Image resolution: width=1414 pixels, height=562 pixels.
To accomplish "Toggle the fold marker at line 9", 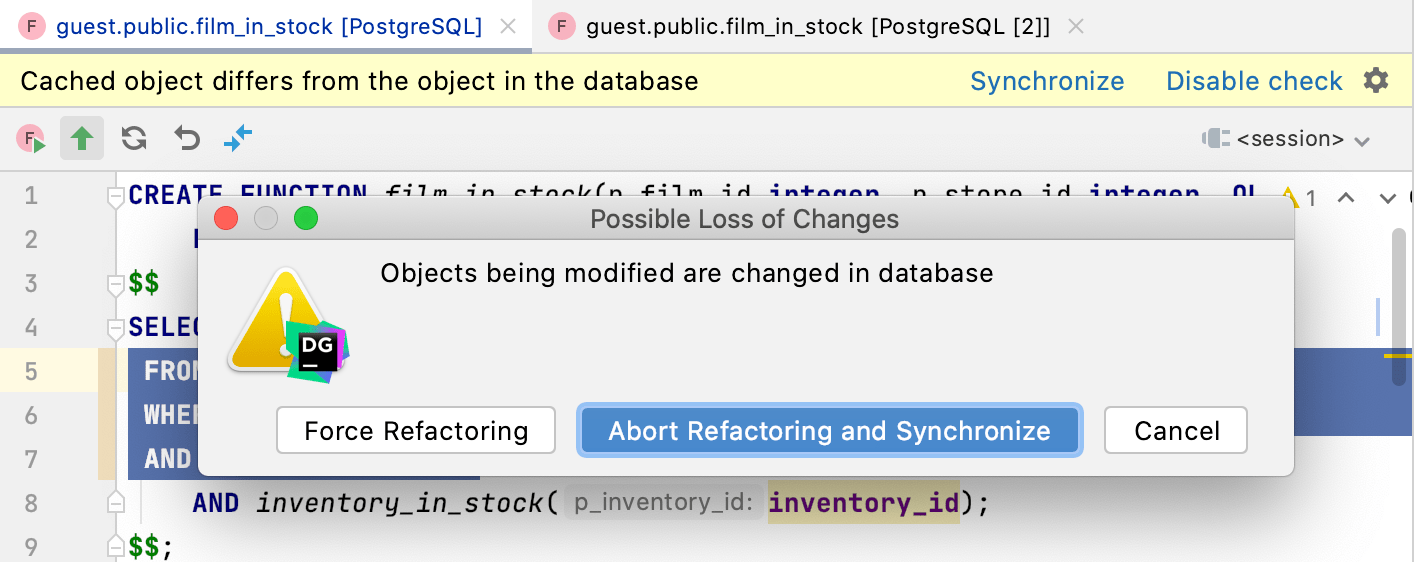I will pyautogui.click(x=115, y=547).
